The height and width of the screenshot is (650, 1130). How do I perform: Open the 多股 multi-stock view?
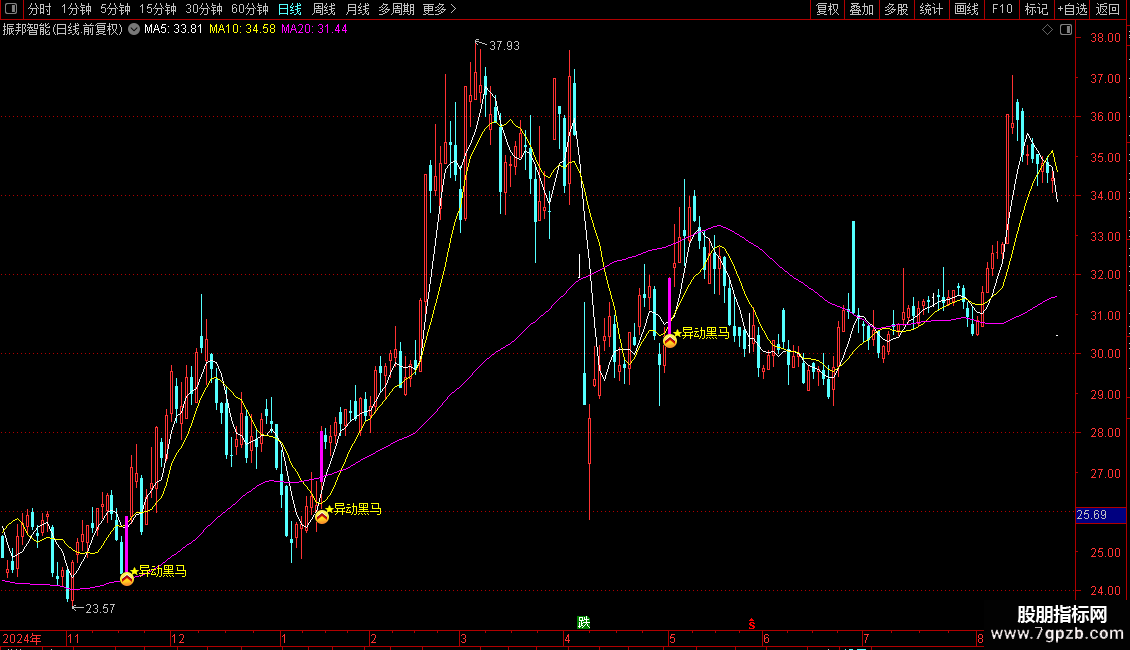click(x=897, y=9)
